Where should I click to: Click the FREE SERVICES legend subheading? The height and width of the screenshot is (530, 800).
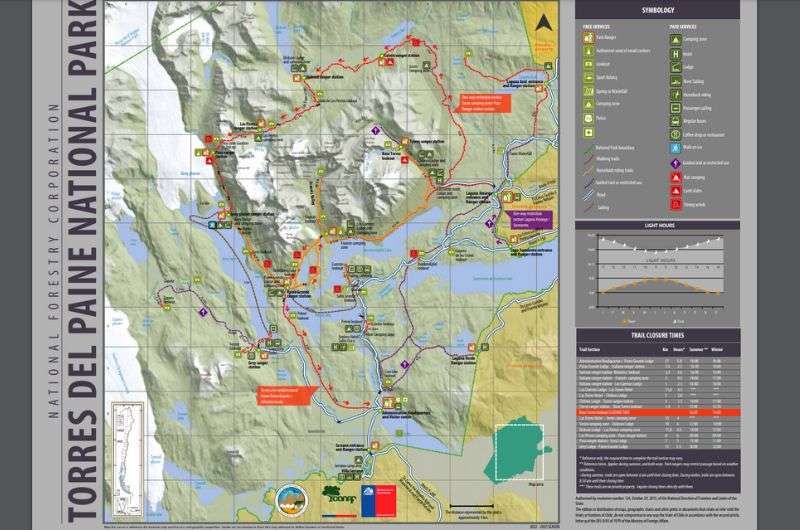coord(596,27)
